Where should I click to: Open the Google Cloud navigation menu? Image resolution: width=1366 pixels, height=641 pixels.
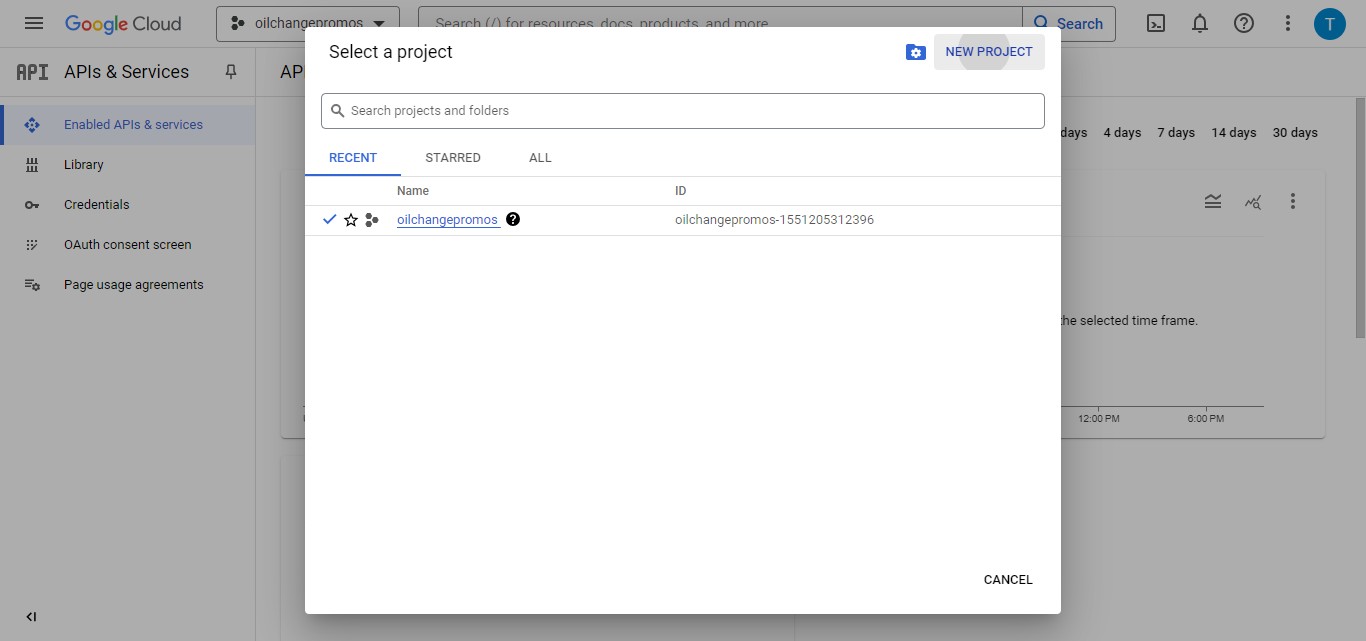point(33,22)
